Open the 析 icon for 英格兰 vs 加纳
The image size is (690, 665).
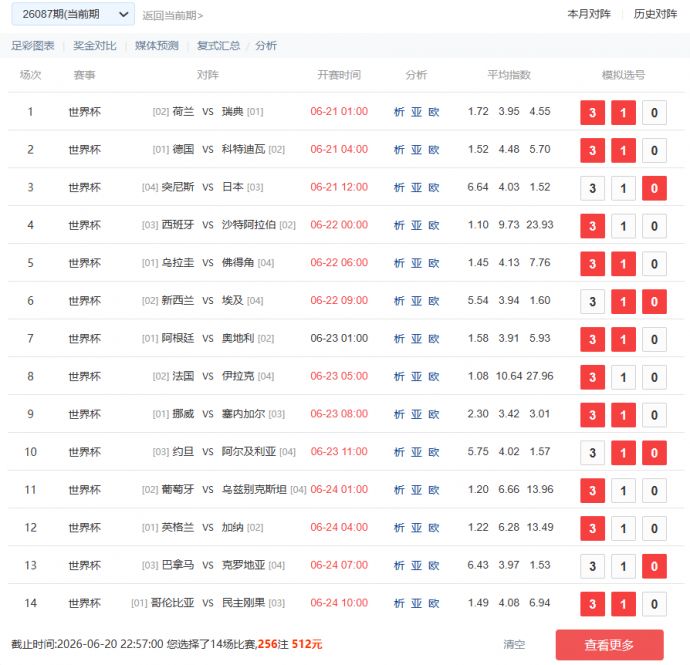399,527
